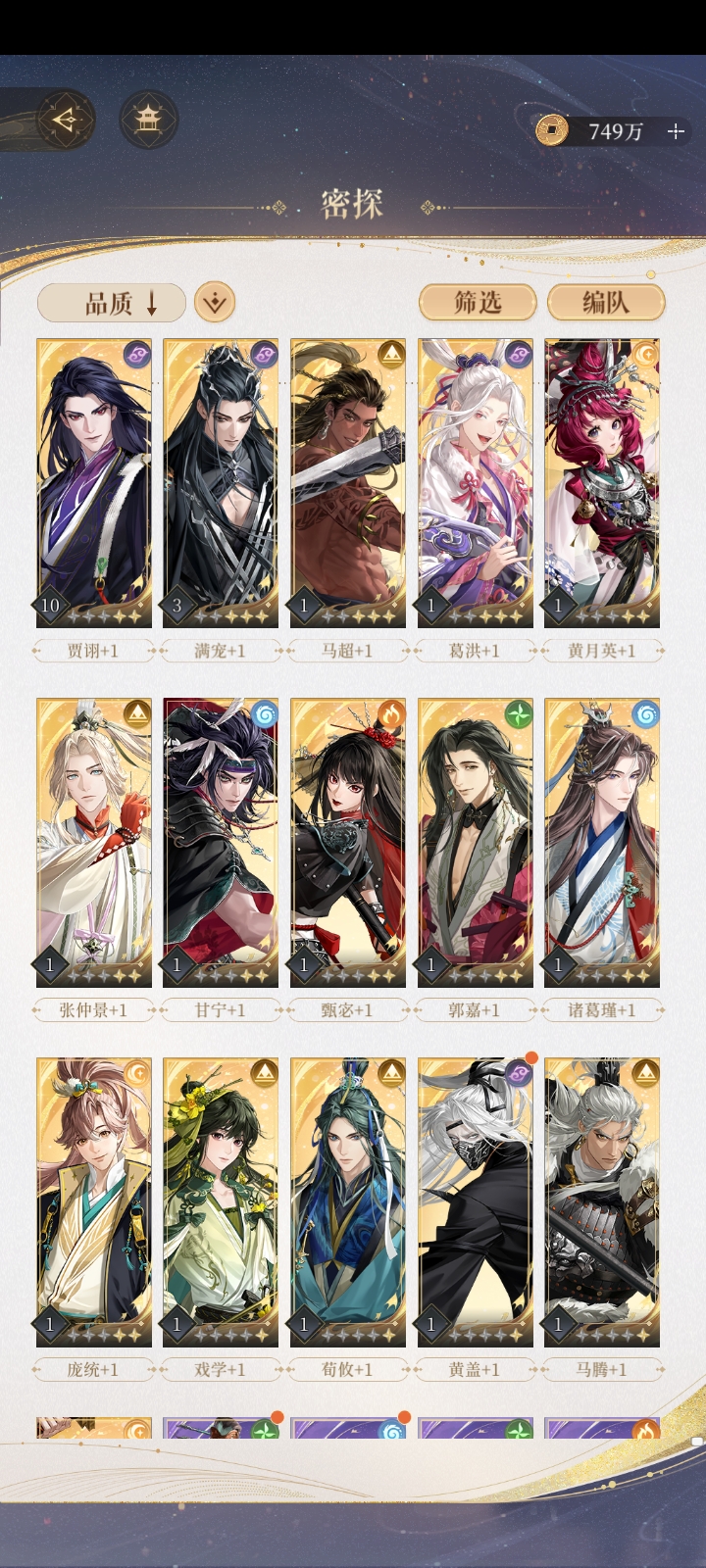Tap the level 10 diamond on 贾诩
706x1568 pixels.
pyautogui.click(x=50, y=606)
